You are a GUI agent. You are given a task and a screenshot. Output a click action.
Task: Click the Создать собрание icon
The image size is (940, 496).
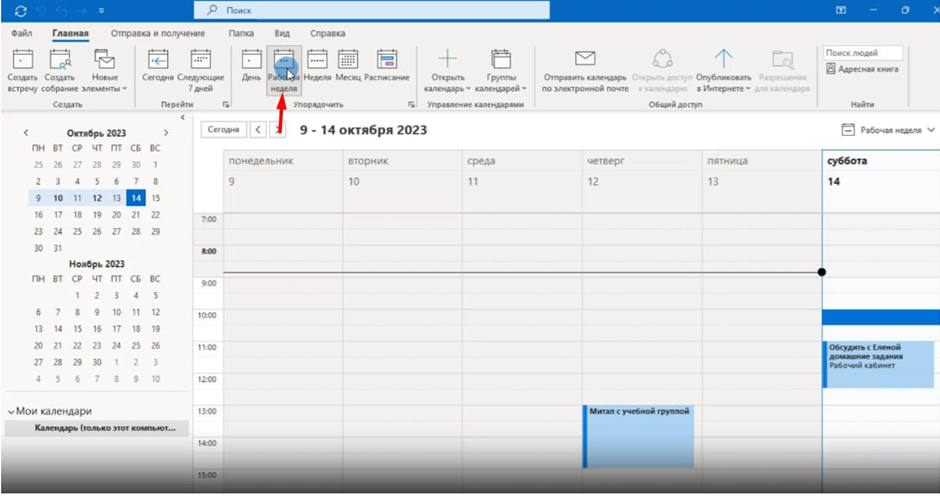tap(61, 62)
